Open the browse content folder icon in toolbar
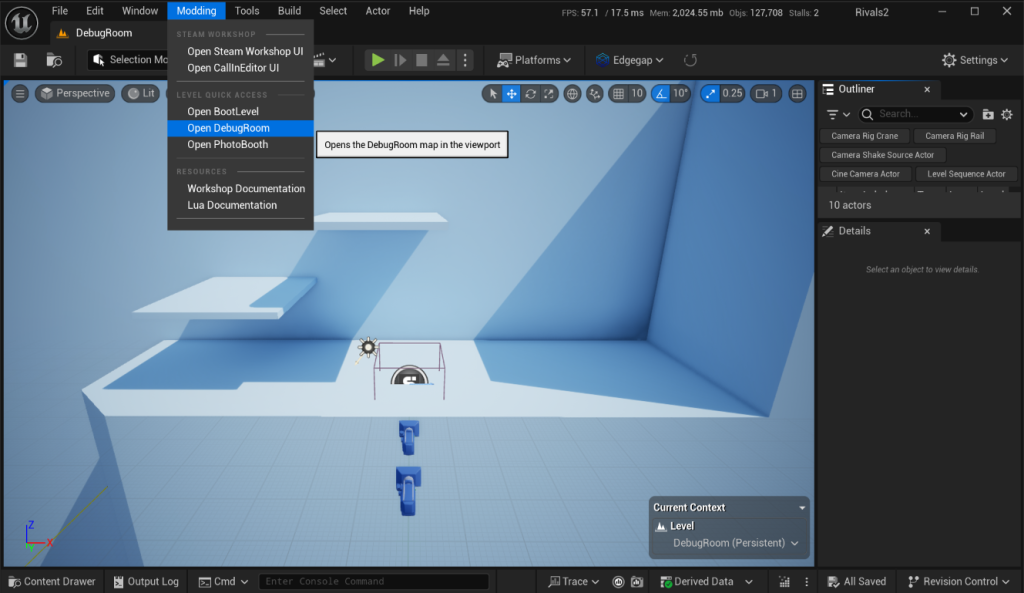This screenshot has width=1024, height=593. click(x=54, y=60)
